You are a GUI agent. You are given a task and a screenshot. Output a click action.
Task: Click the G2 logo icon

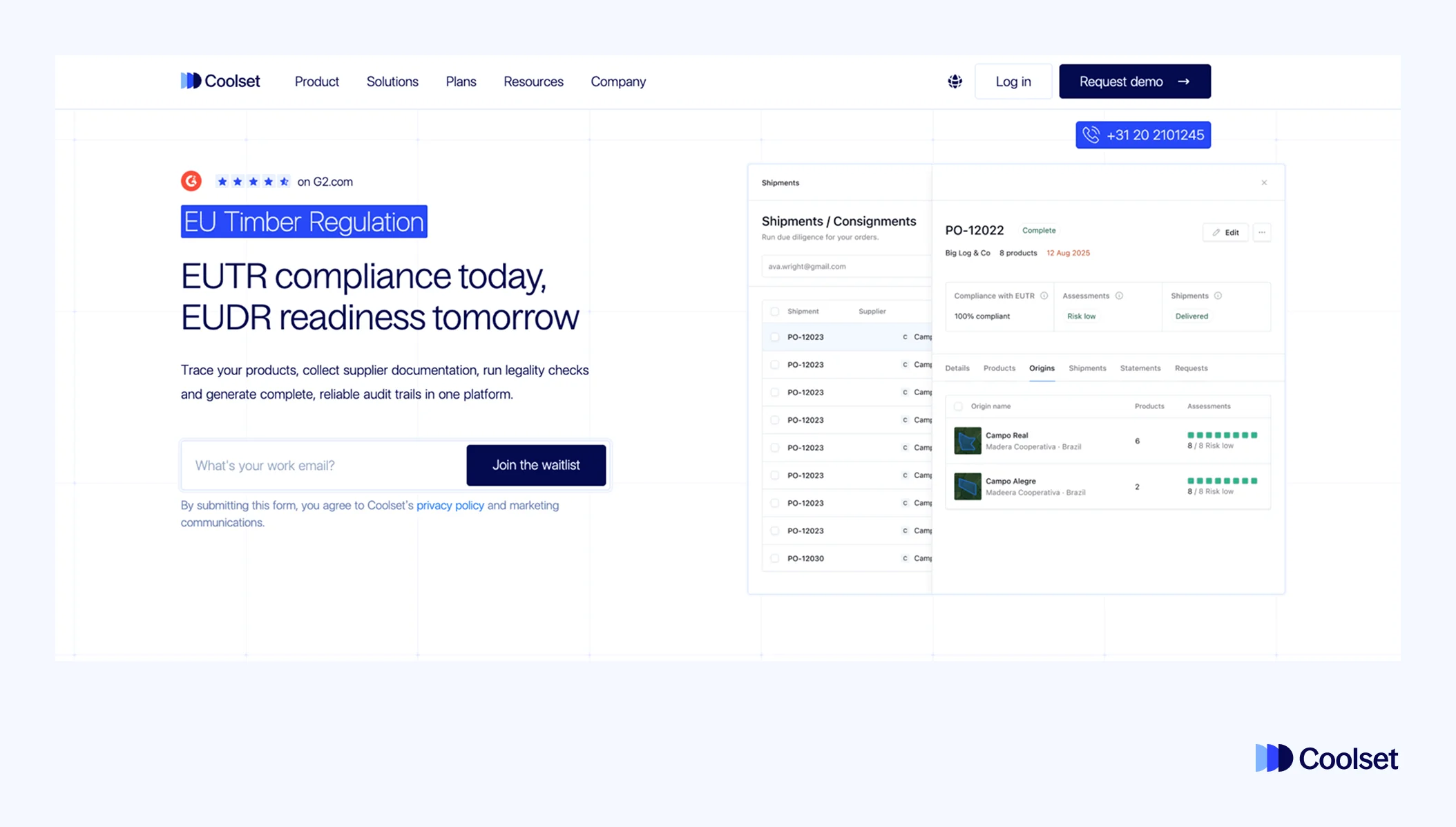pos(191,180)
